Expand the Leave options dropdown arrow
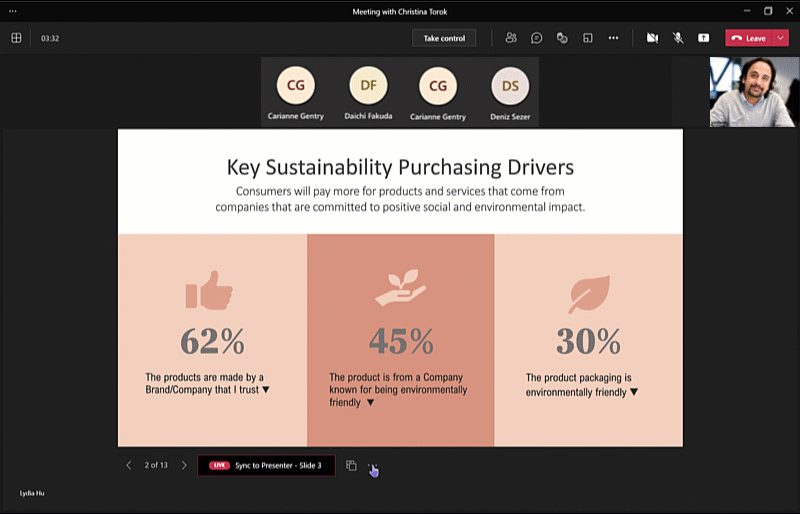 780,38
